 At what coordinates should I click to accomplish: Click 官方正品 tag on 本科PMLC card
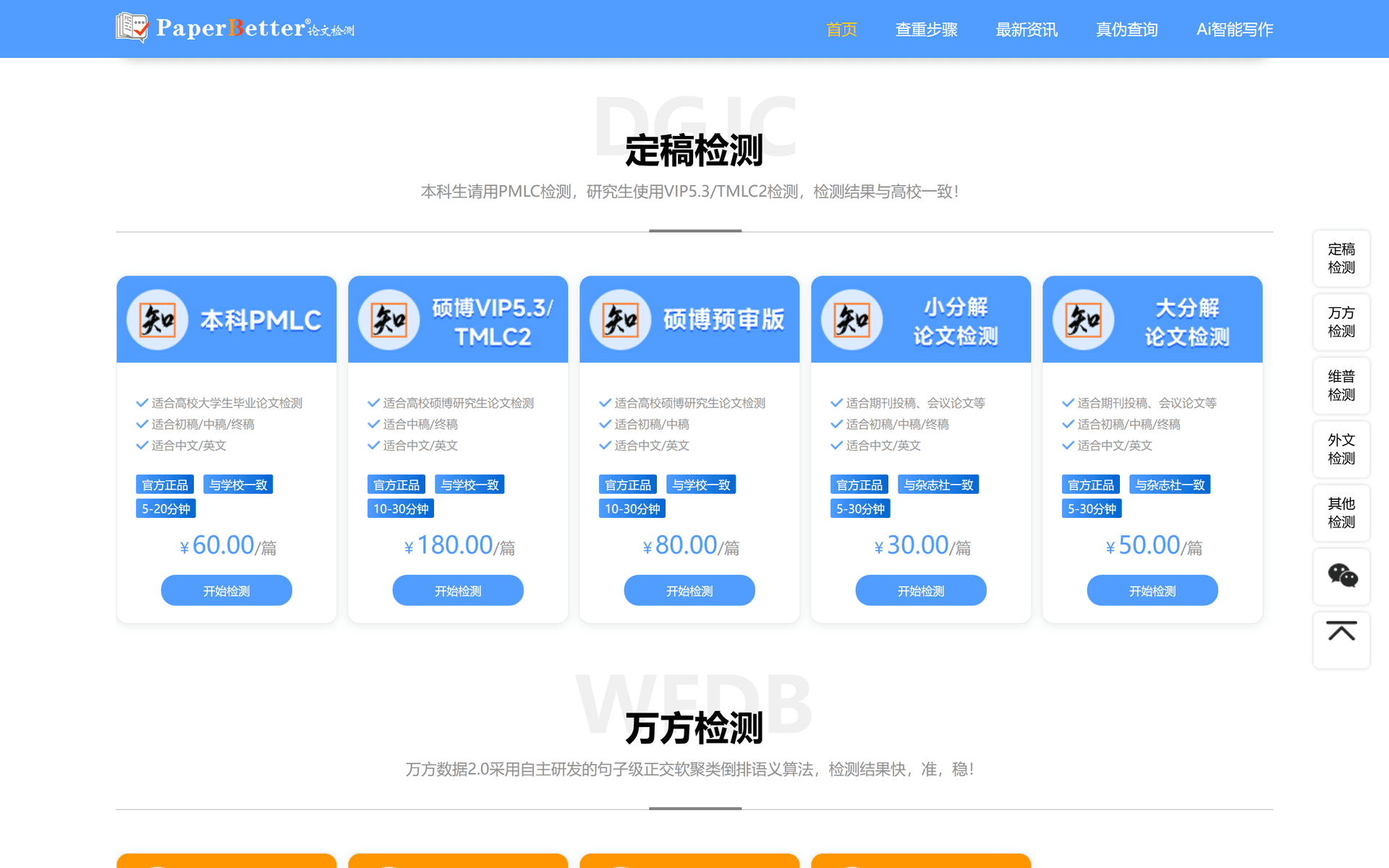[165, 485]
